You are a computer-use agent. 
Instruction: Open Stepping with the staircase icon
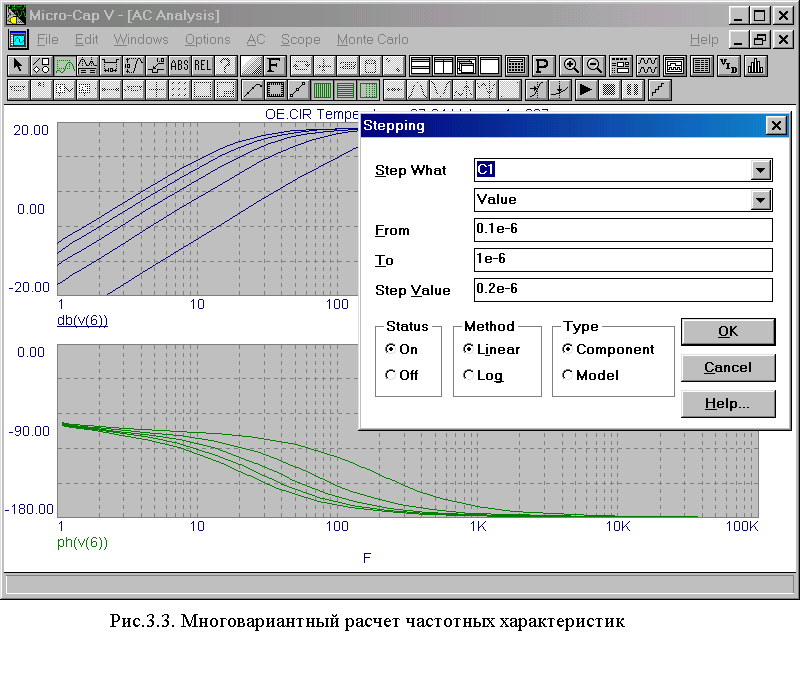tap(659, 90)
